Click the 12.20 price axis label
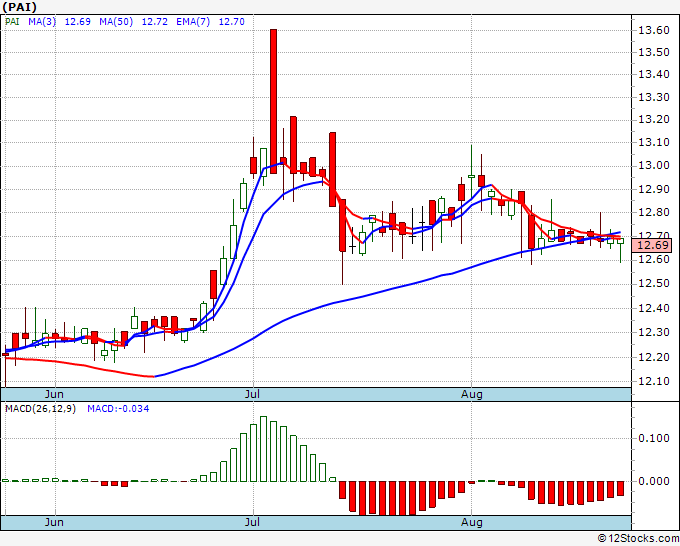 point(654,357)
